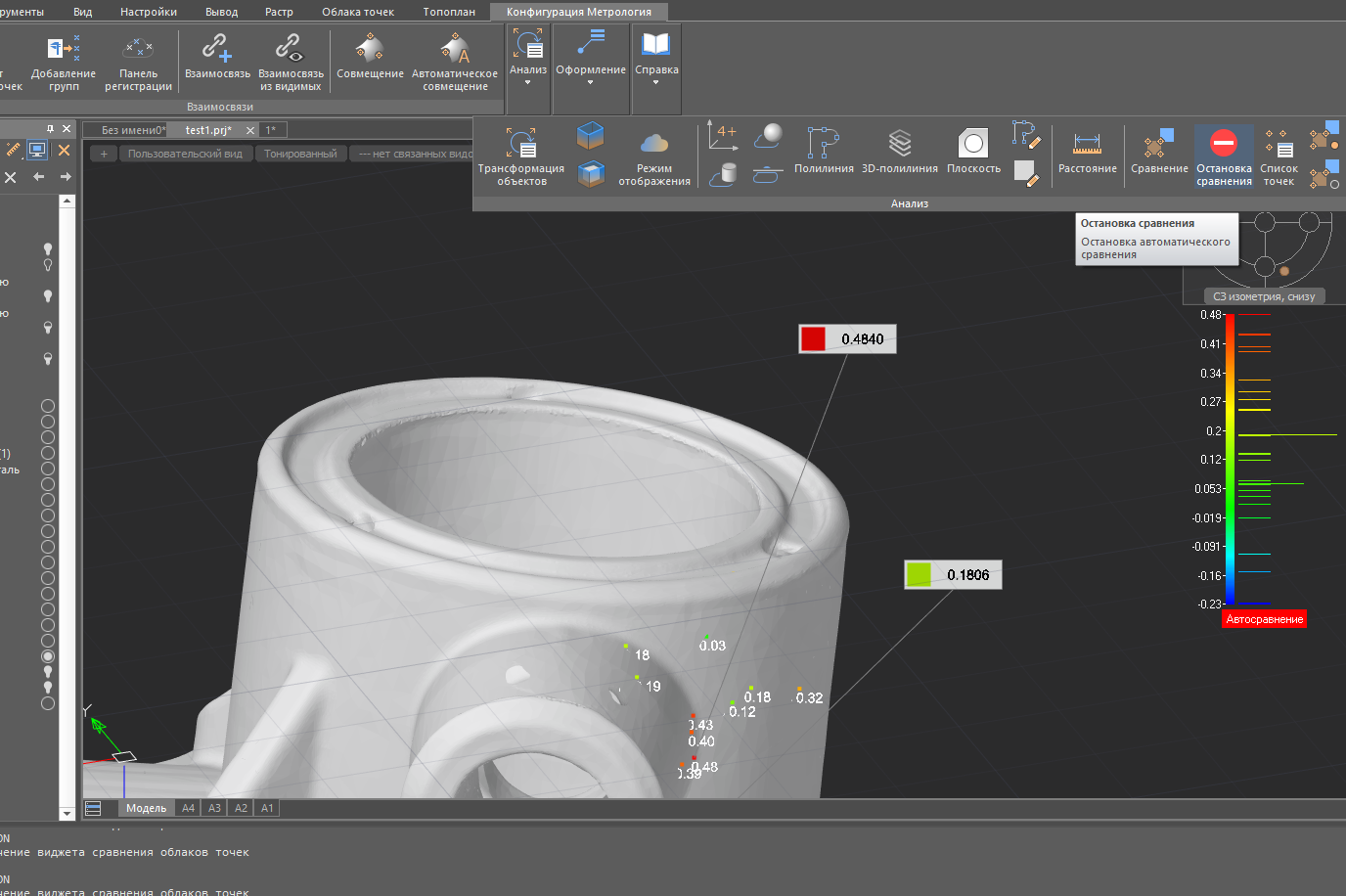The height and width of the screenshot is (896, 1346).
Task: Open the Облака точек ribbon tab
Action: 358,12
